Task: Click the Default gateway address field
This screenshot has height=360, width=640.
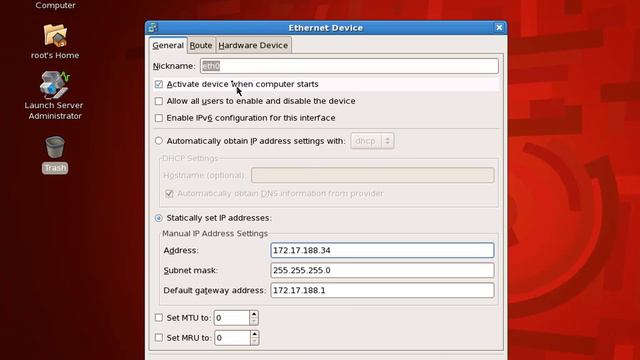Action: coord(382,290)
